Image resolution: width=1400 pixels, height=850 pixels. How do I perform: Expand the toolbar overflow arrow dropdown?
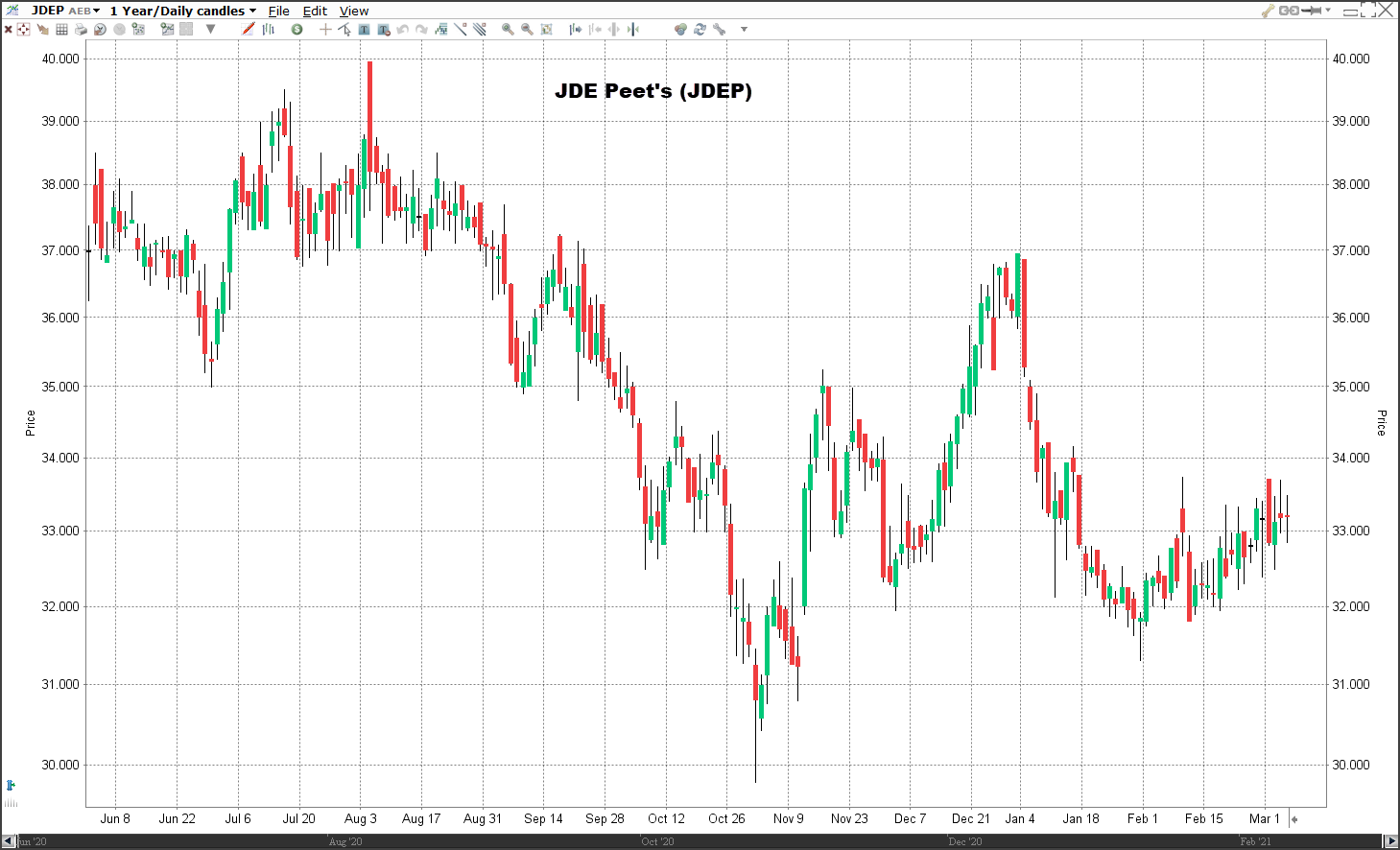coord(744,29)
